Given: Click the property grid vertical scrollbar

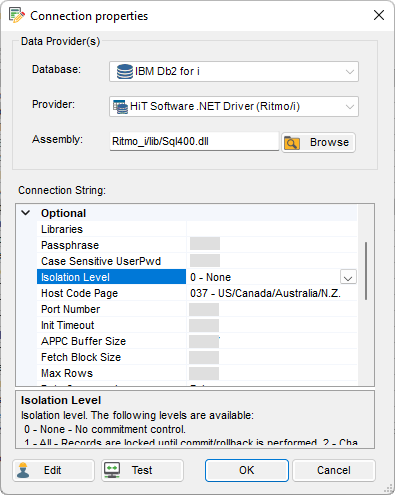Looking at the screenshot, I should click(366, 271).
